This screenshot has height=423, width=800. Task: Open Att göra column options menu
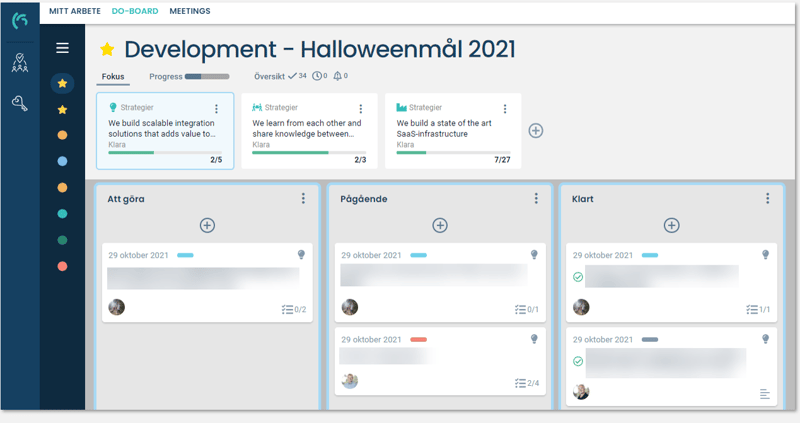304,199
